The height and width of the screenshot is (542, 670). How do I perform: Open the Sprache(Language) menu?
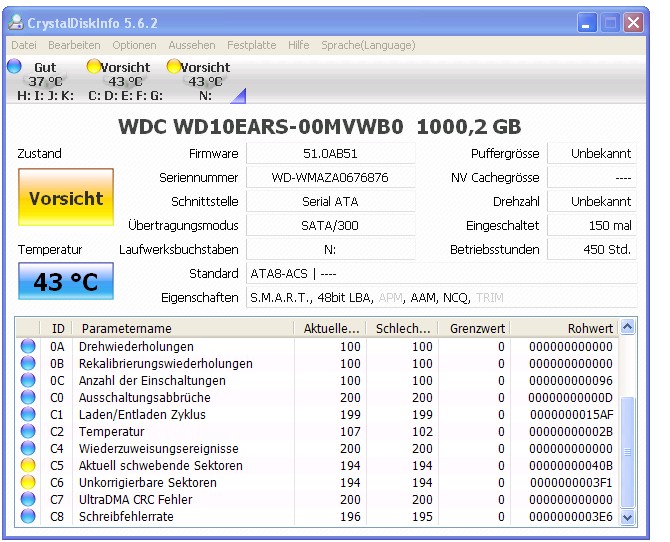tap(368, 45)
